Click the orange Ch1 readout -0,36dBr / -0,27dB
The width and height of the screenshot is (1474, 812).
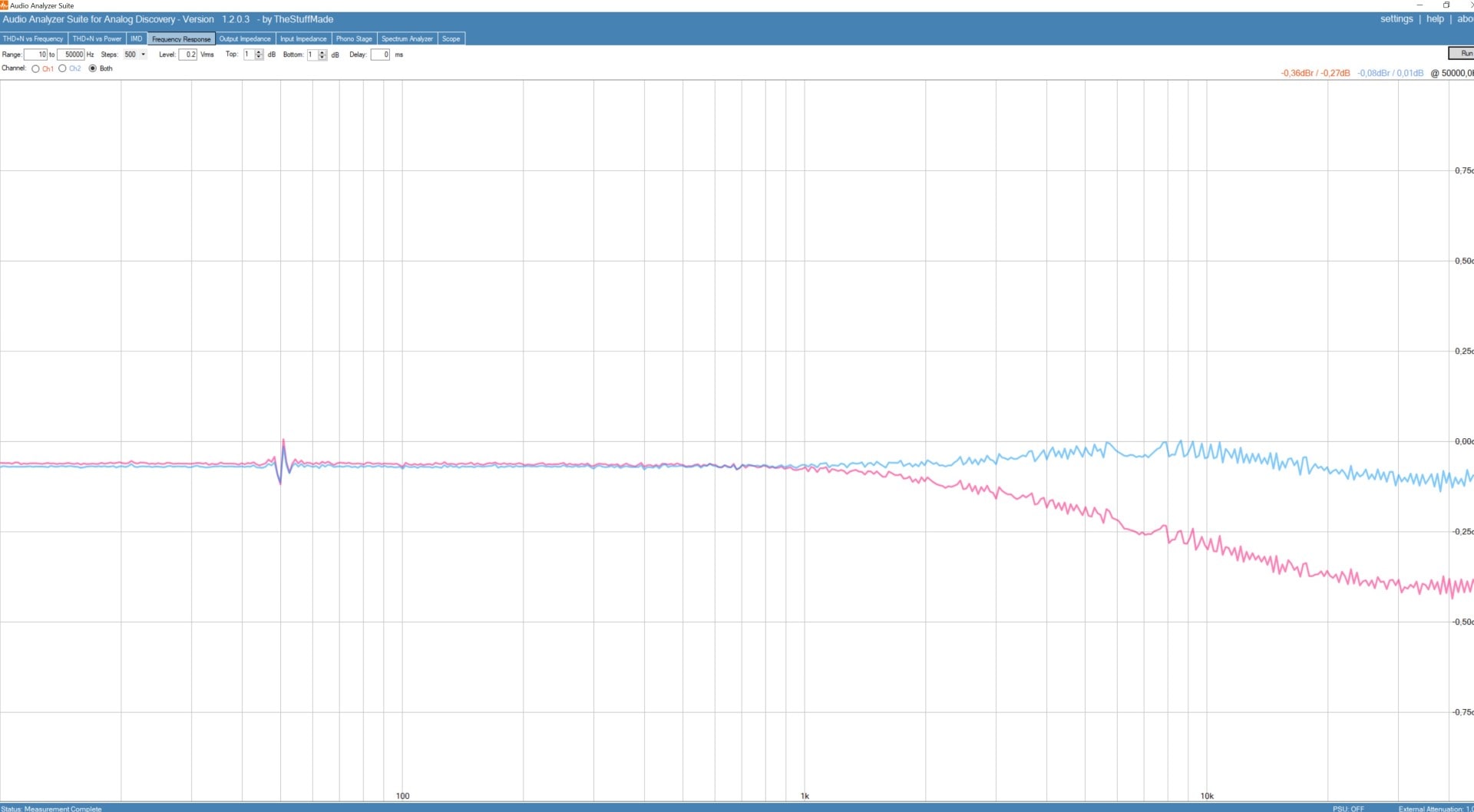pyautogui.click(x=1315, y=74)
